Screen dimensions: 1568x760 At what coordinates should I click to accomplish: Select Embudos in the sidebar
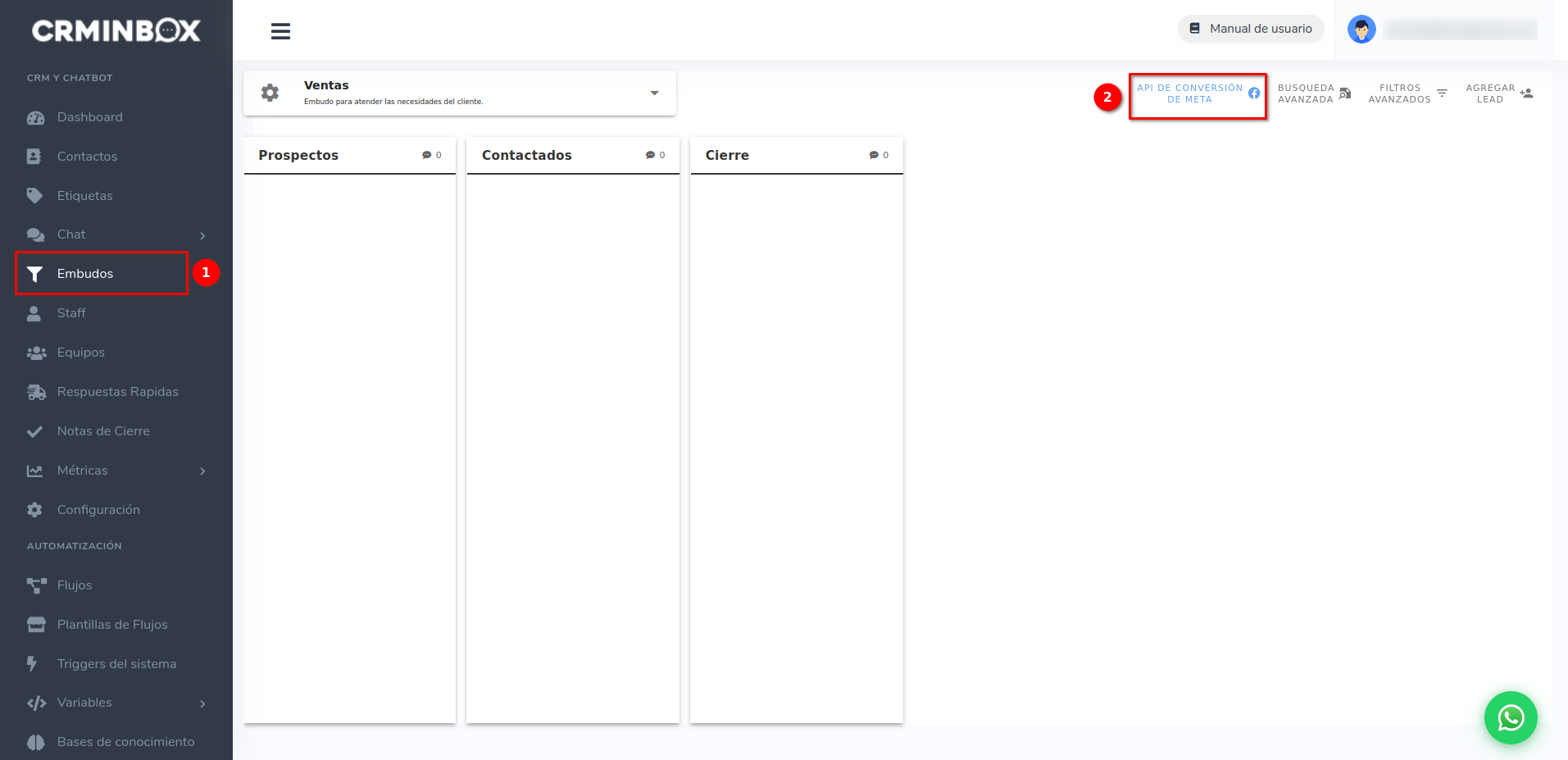[85, 274]
